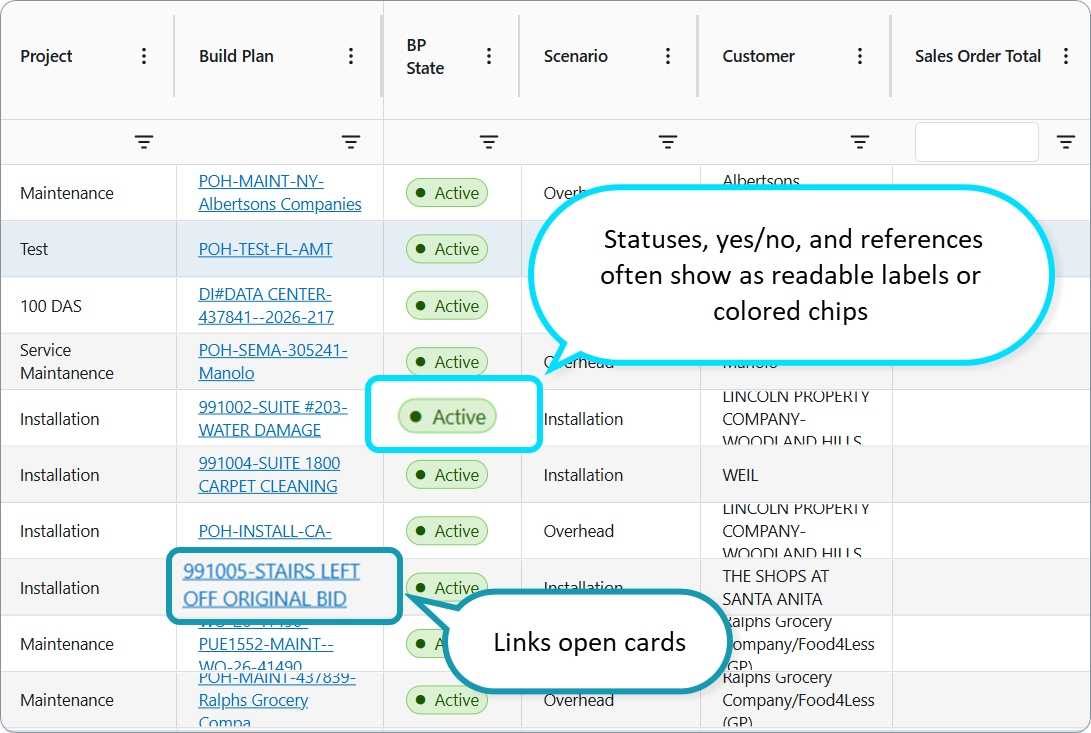Open POH-MAINT-NY-Albertsons Companies build plan link
1091x733 pixels.
tap(280, 193)
